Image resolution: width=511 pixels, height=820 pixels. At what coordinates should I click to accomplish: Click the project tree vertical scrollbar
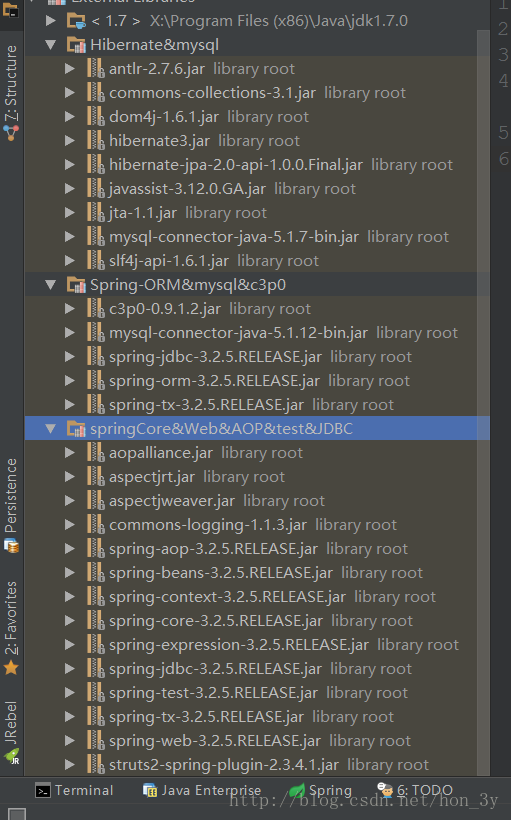(x=483, y=403)
